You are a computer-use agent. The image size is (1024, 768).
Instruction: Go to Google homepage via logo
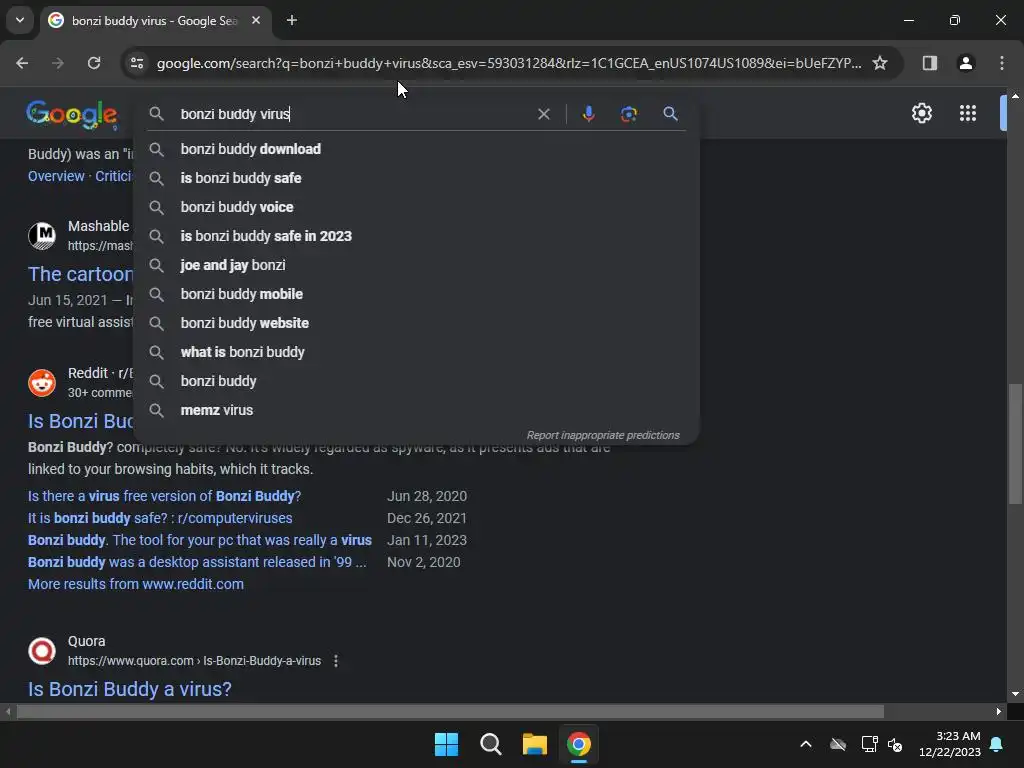click(x=72, y=114)
